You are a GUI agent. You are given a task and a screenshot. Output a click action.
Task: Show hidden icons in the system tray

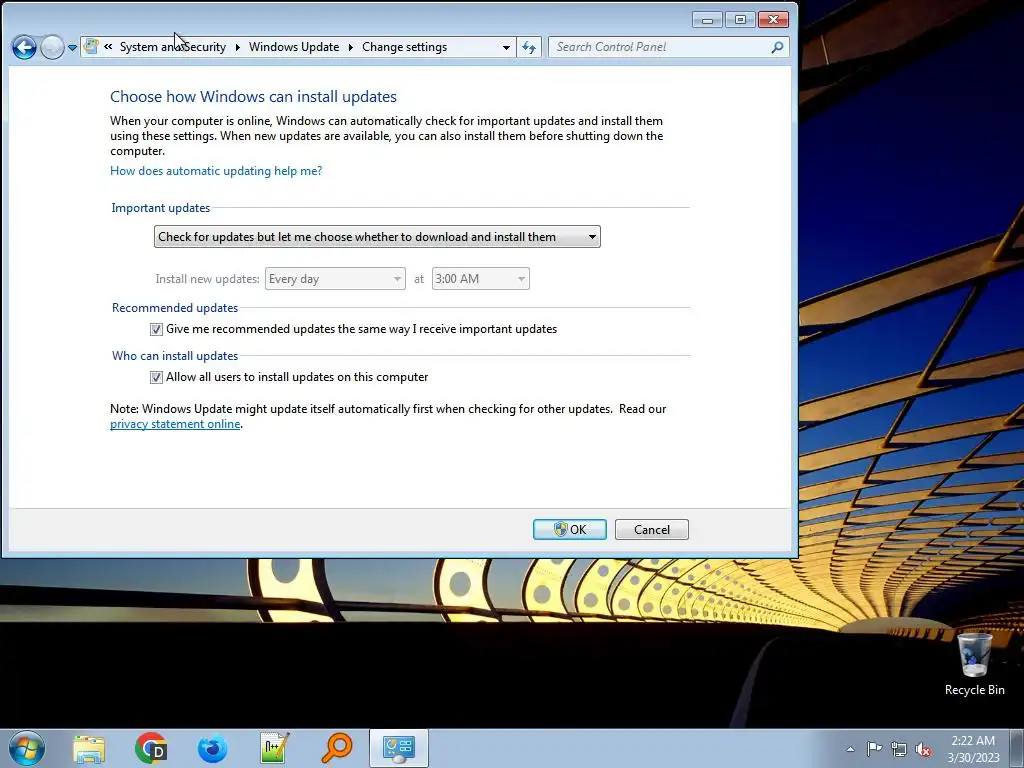point(850,749)
